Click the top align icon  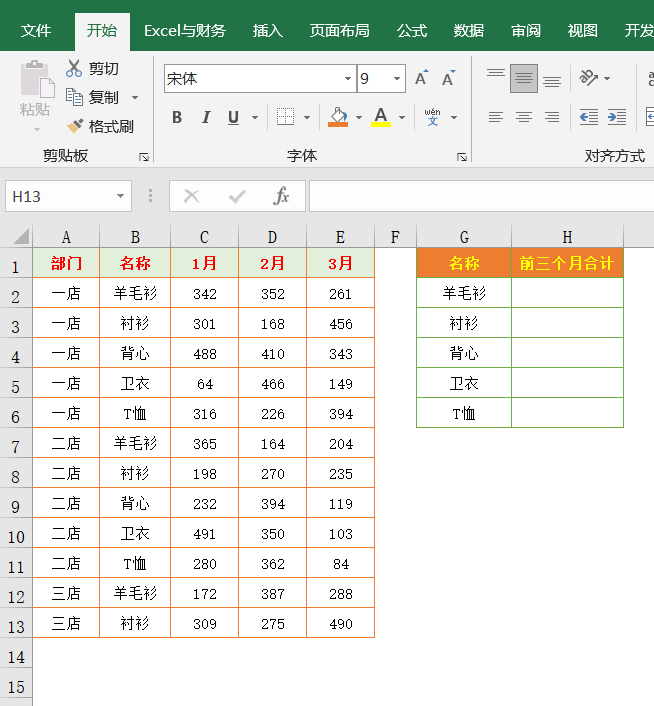click(x=495, y=78)
